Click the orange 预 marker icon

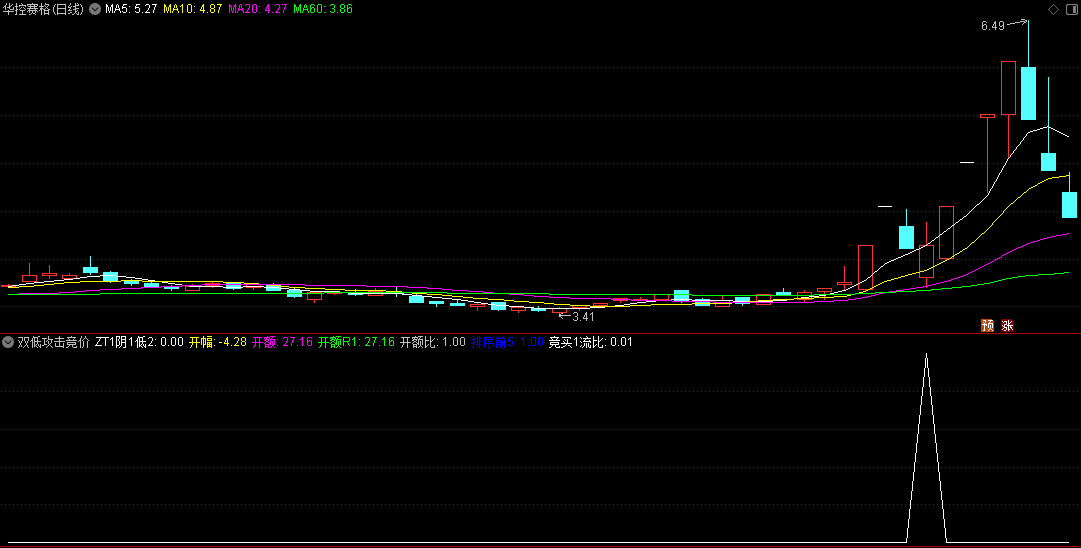click(988, 325)
